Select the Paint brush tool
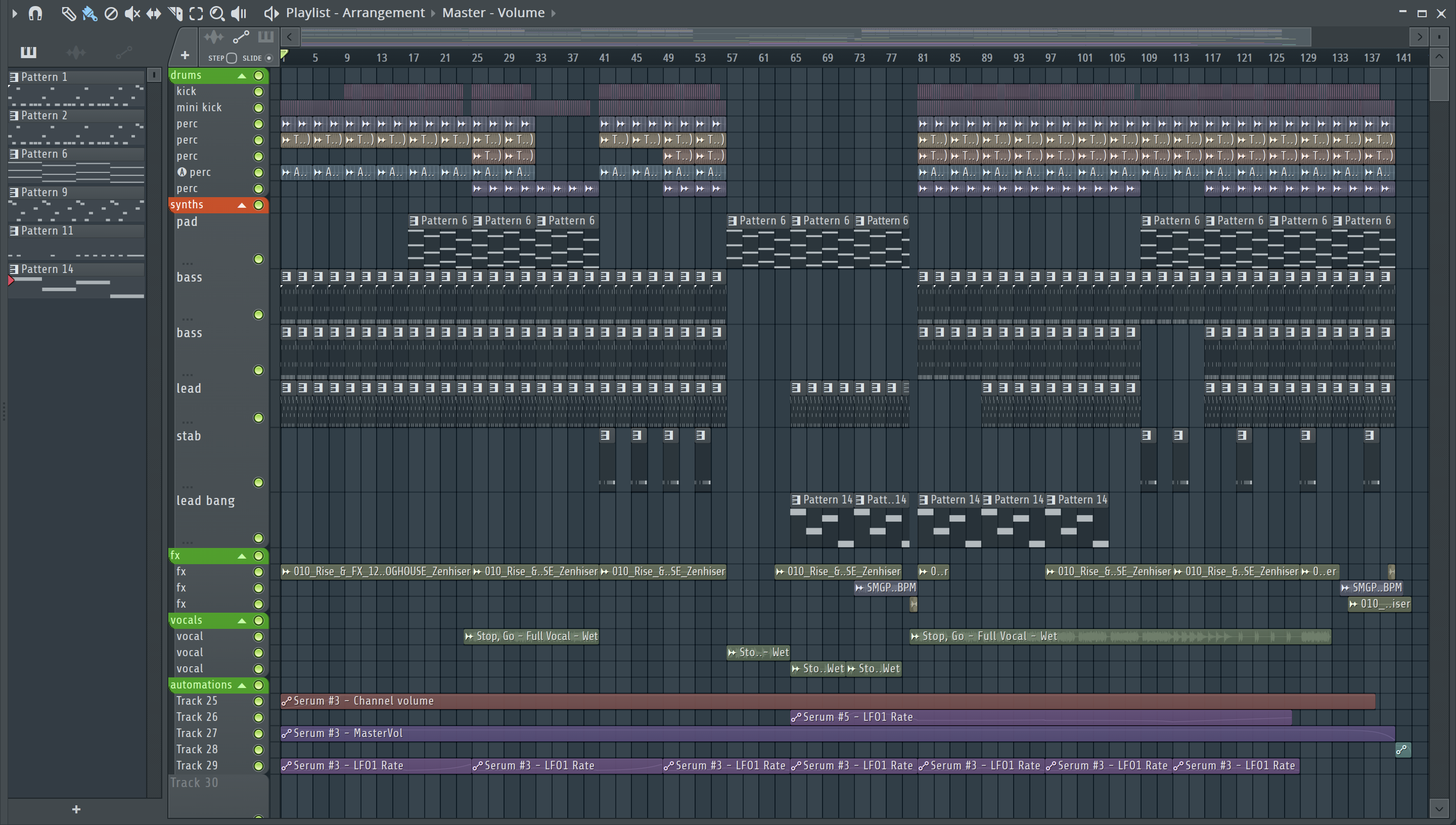The height and width of the screenshot is (825, 1456). tap(89, 13)
